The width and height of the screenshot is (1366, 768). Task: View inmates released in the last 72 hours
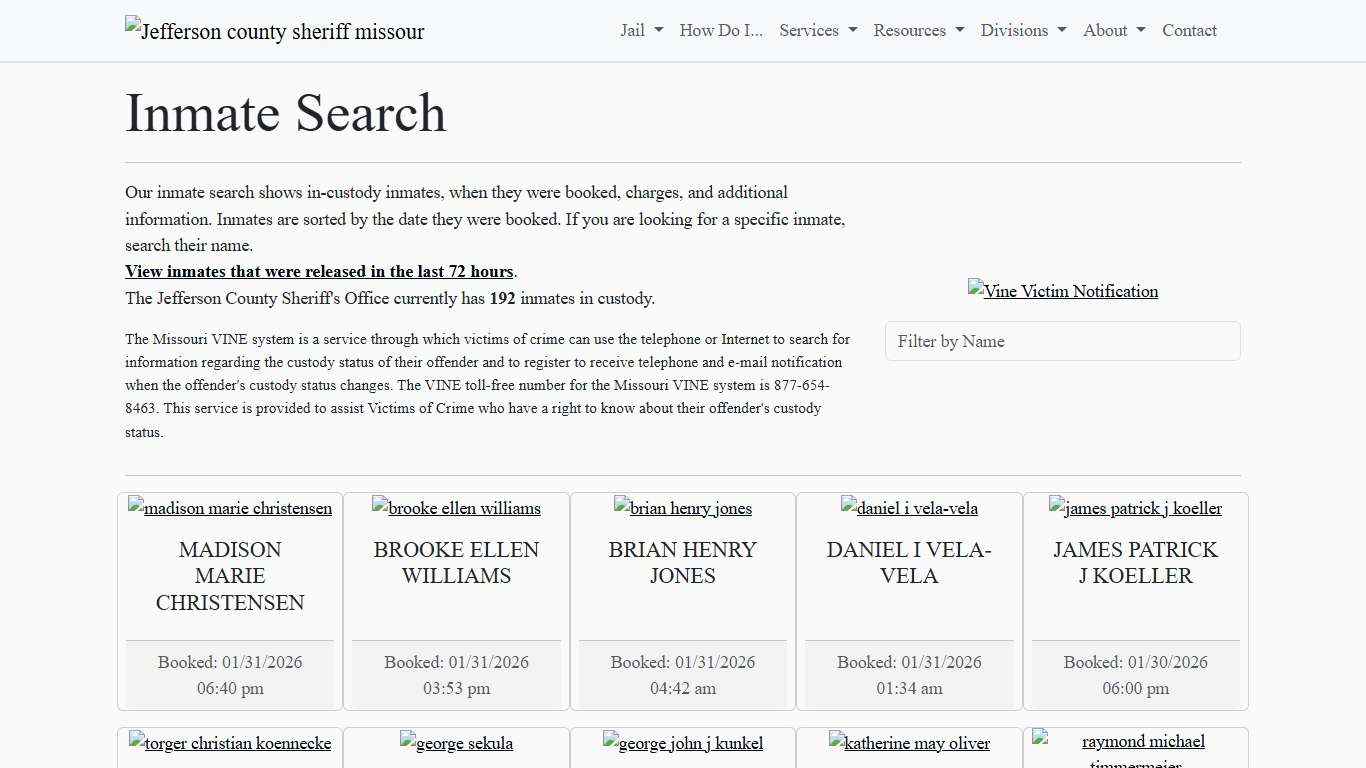319,271
